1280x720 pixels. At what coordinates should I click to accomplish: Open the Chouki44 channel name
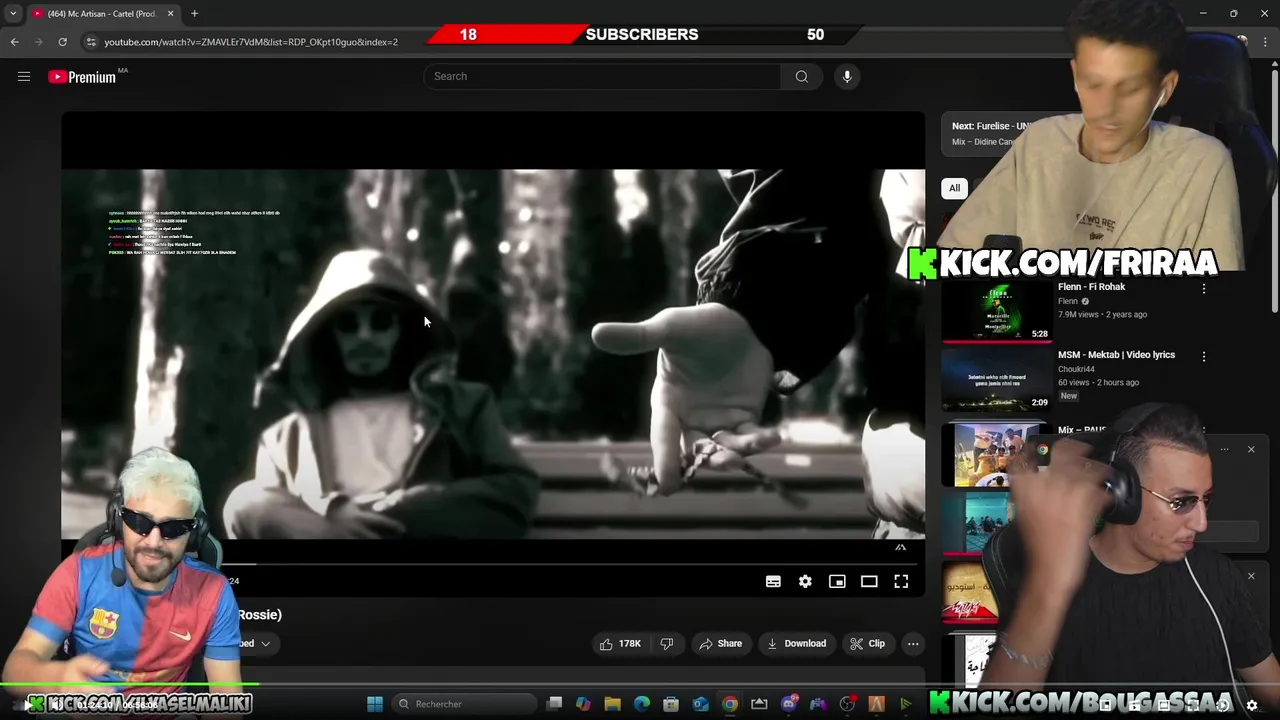(1076, 369)
